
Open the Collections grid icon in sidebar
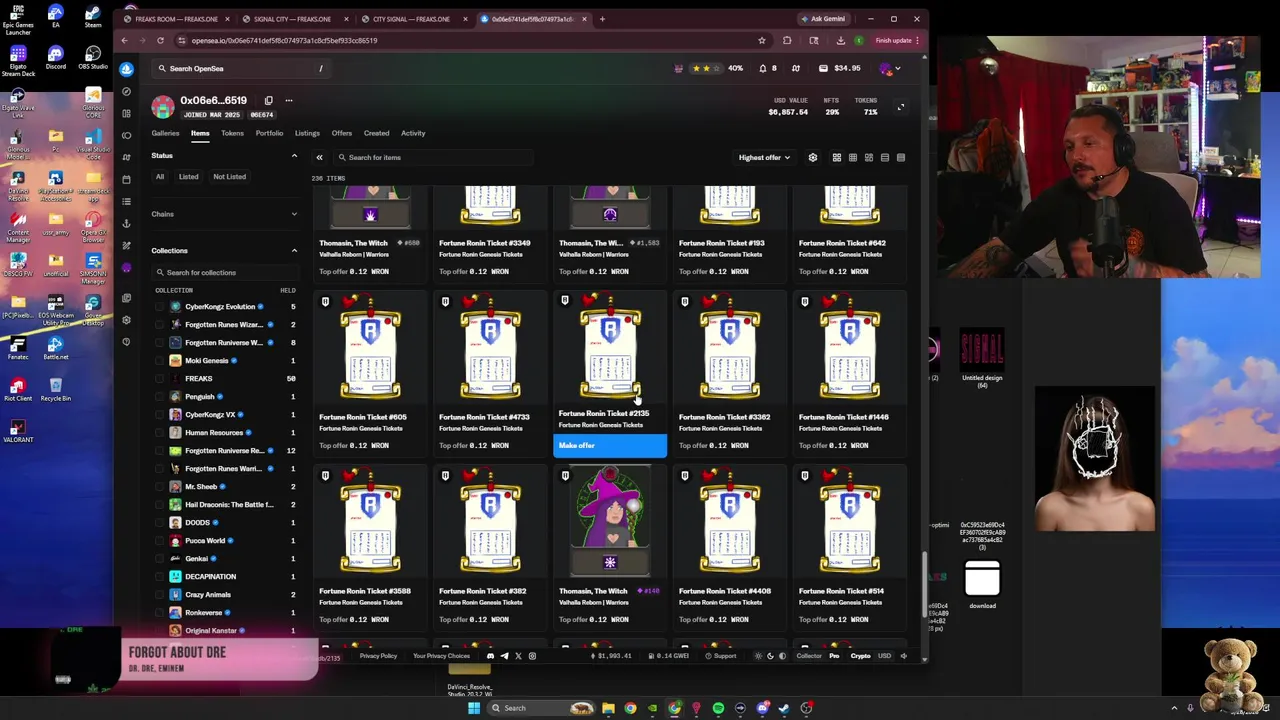[x=126, y=113]
